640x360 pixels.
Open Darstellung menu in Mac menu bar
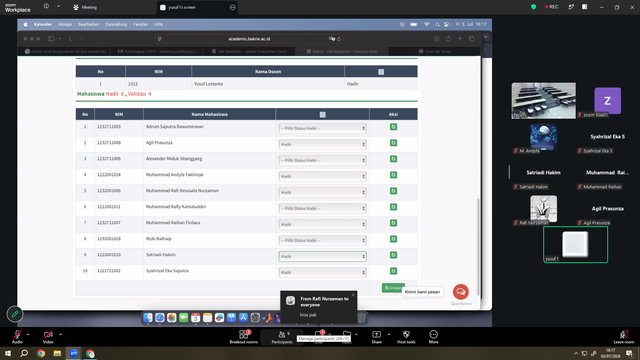point(116,24)
